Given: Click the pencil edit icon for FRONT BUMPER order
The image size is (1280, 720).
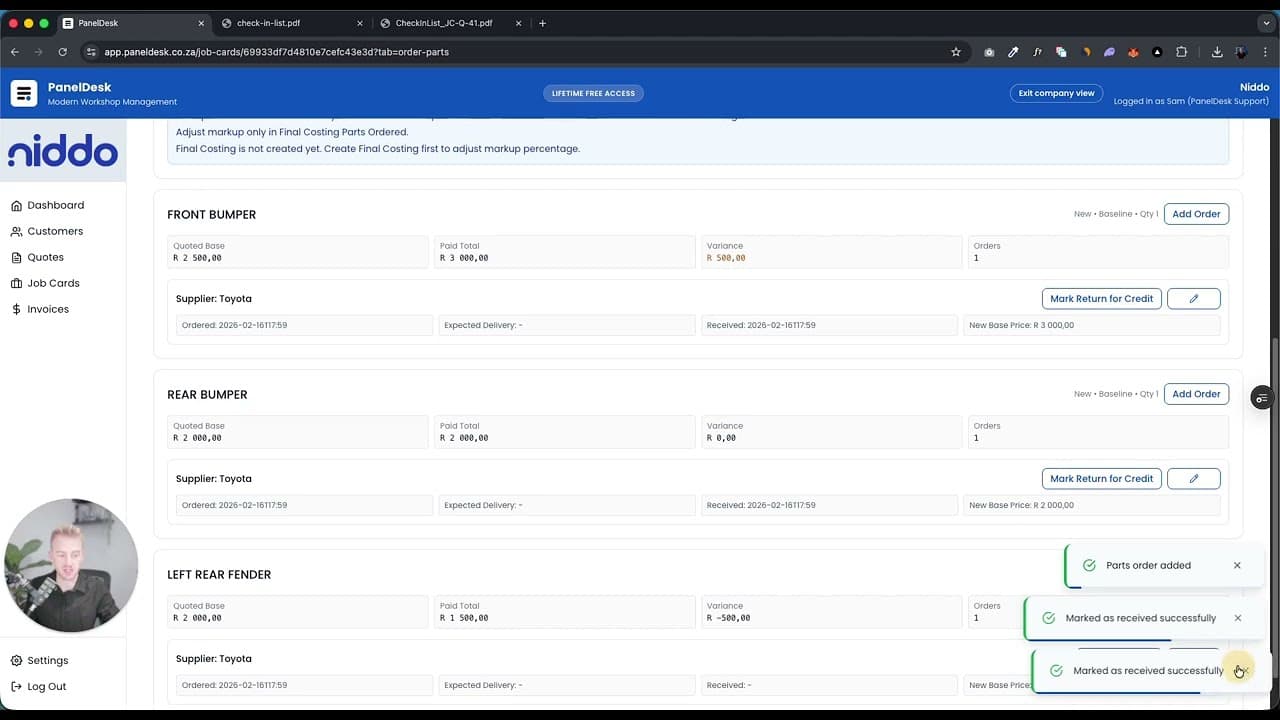Looking at the screenshot, I should [x=1193, y=298].
